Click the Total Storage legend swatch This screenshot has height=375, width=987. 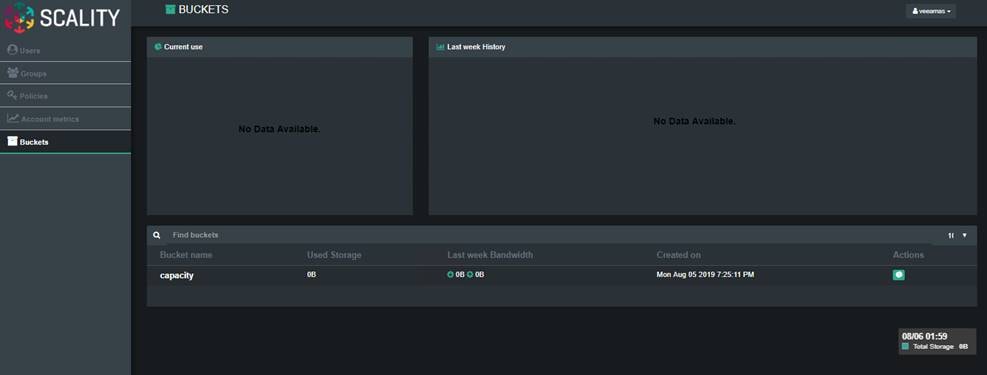pos(905,346)
